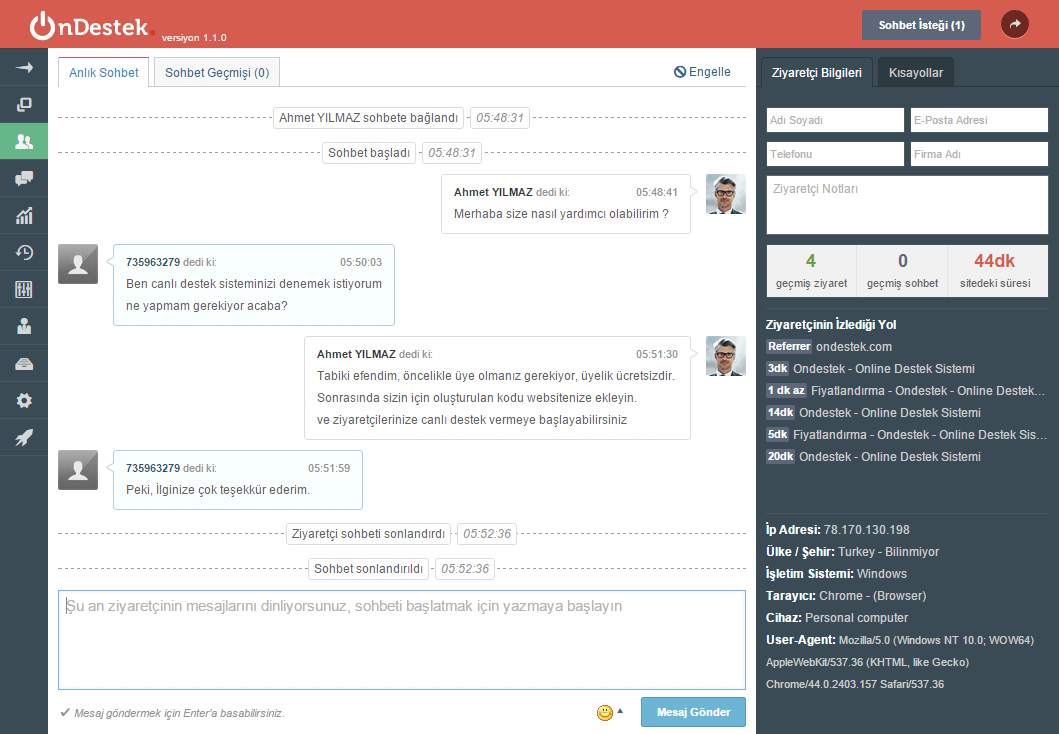Click the arrow icon atop the left sidebar
Image resolution: width=1059 pixels, height=734 pixels.
click(24, 67)
